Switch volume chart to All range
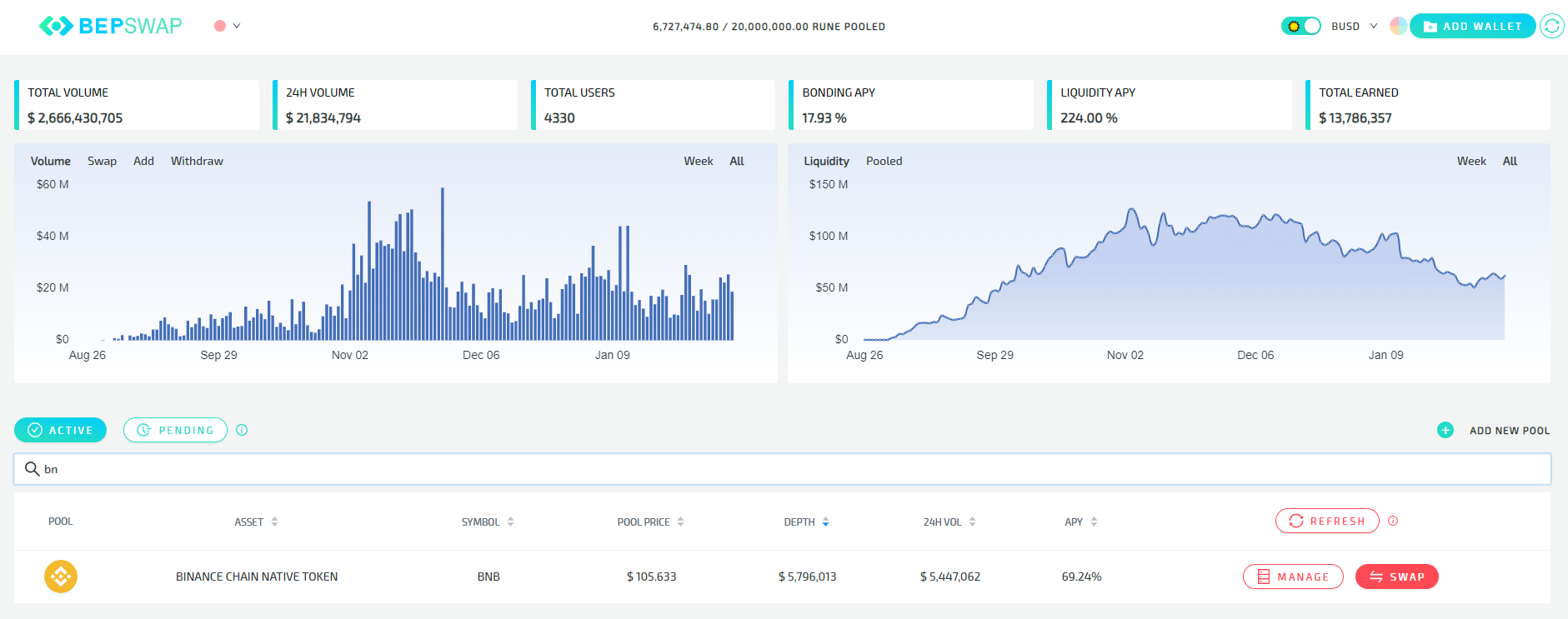 [737, 161]
